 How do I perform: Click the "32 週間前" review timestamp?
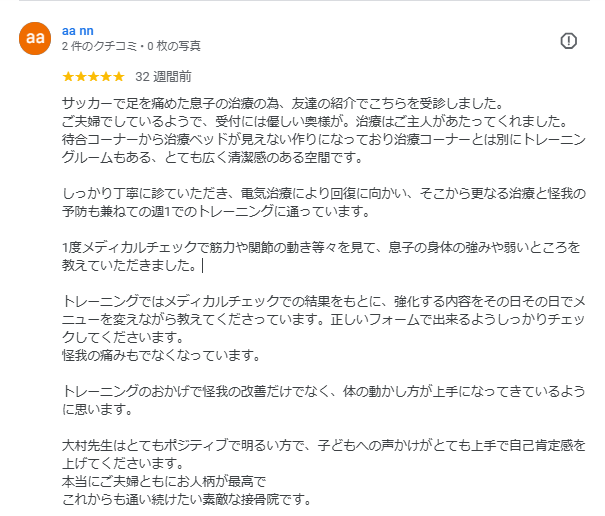point(164,76)
